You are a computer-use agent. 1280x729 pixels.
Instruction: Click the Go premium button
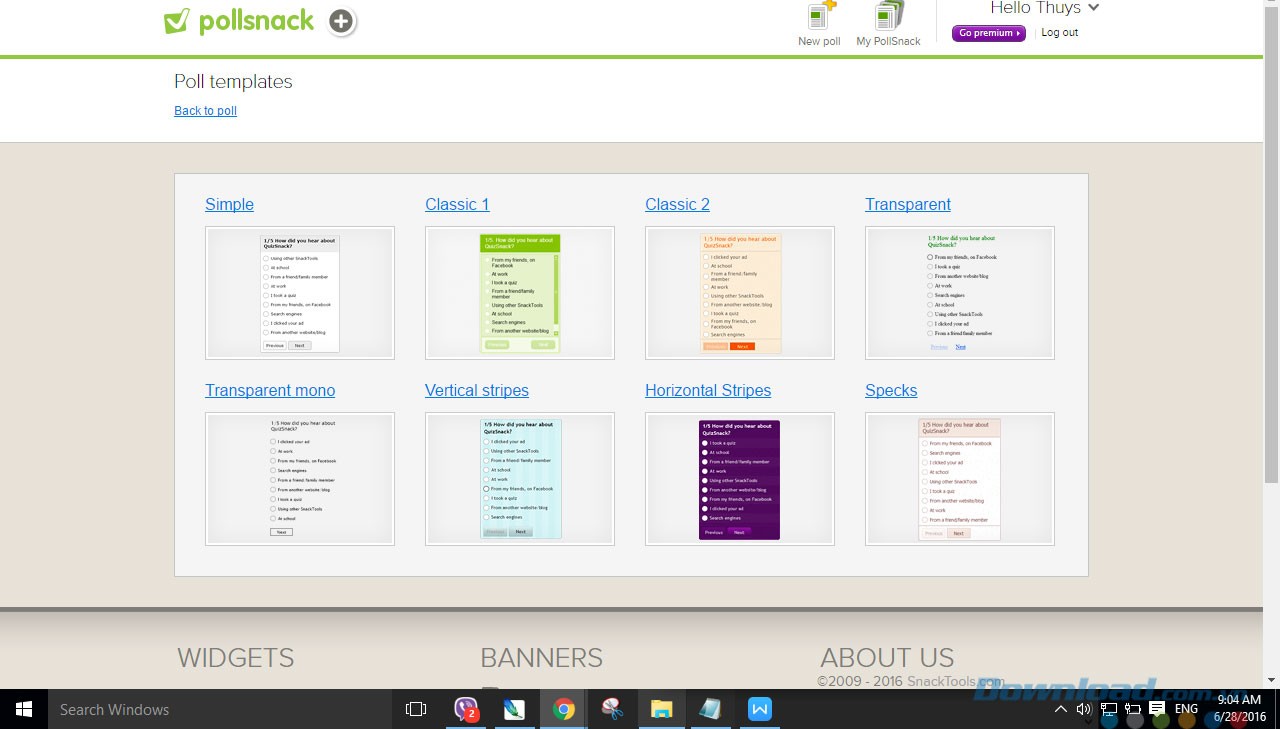click(x=988, y=33)
